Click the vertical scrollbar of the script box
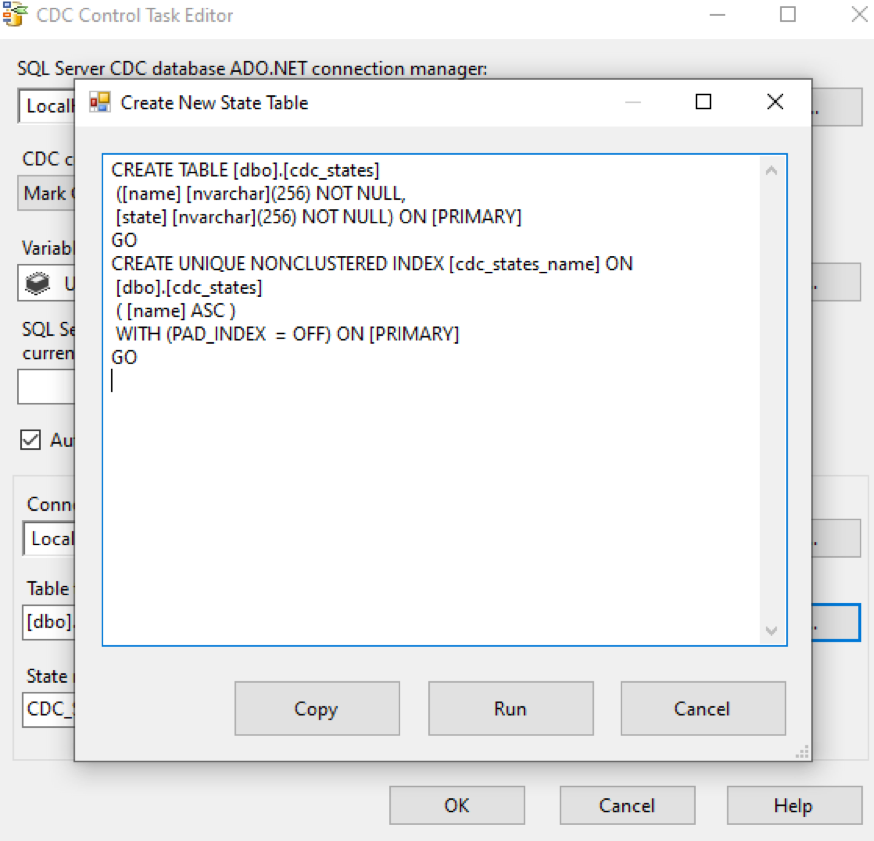Screen dimensions: 874x841 772,400
